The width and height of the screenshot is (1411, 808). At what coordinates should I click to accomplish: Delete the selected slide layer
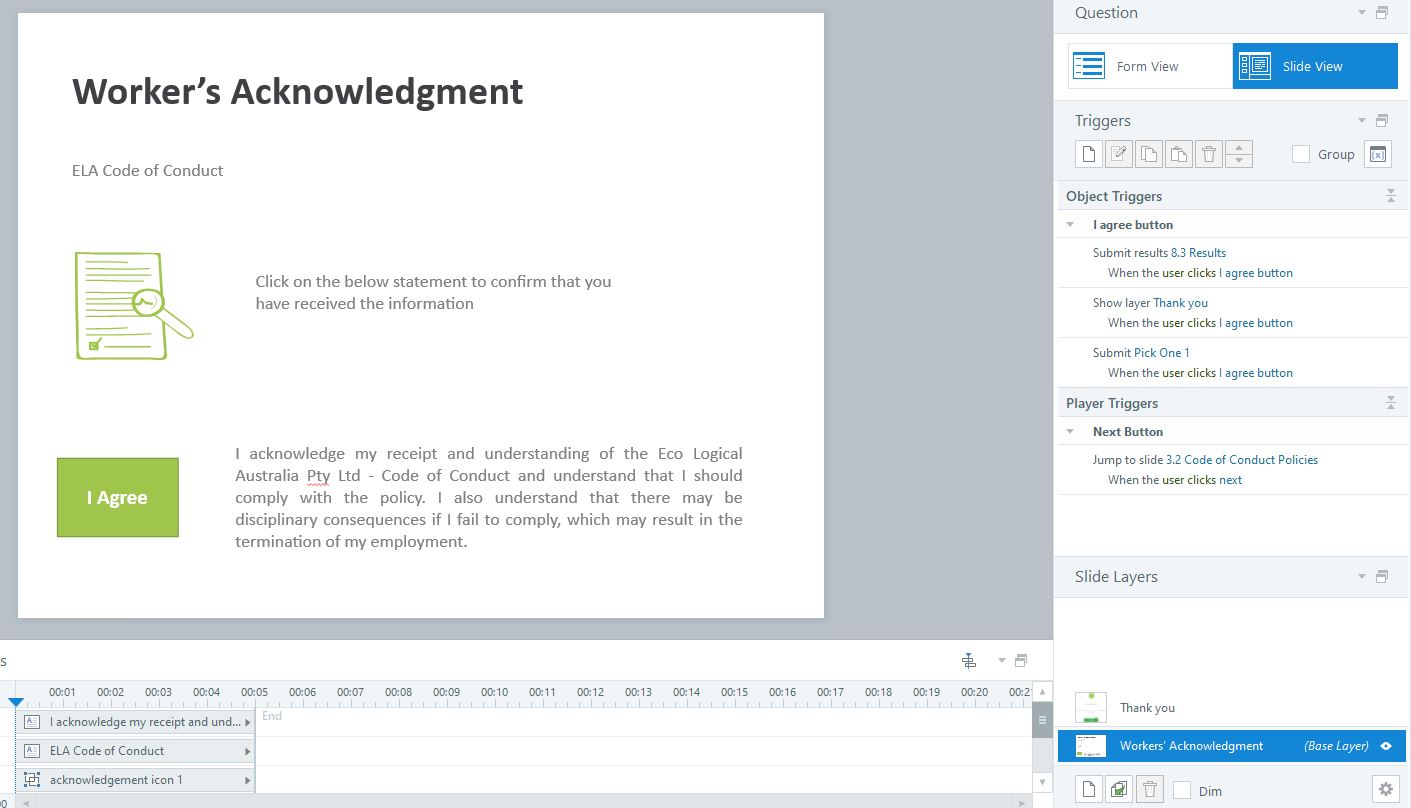[1149, 789]
